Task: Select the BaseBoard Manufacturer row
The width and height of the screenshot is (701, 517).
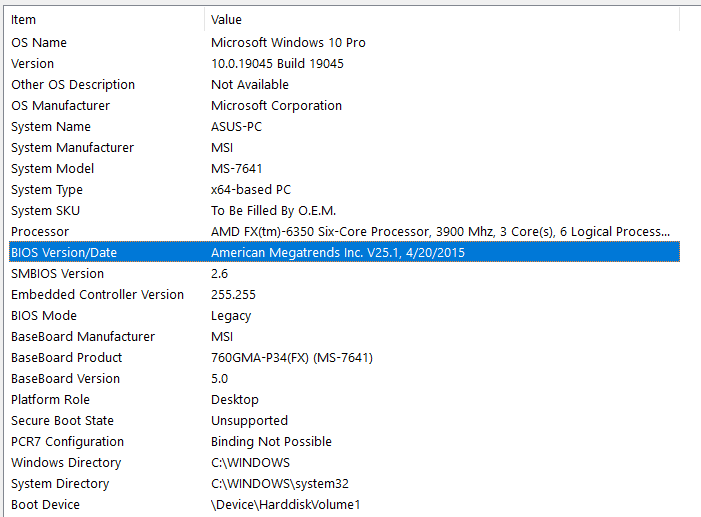Action: tap(344, 336)
